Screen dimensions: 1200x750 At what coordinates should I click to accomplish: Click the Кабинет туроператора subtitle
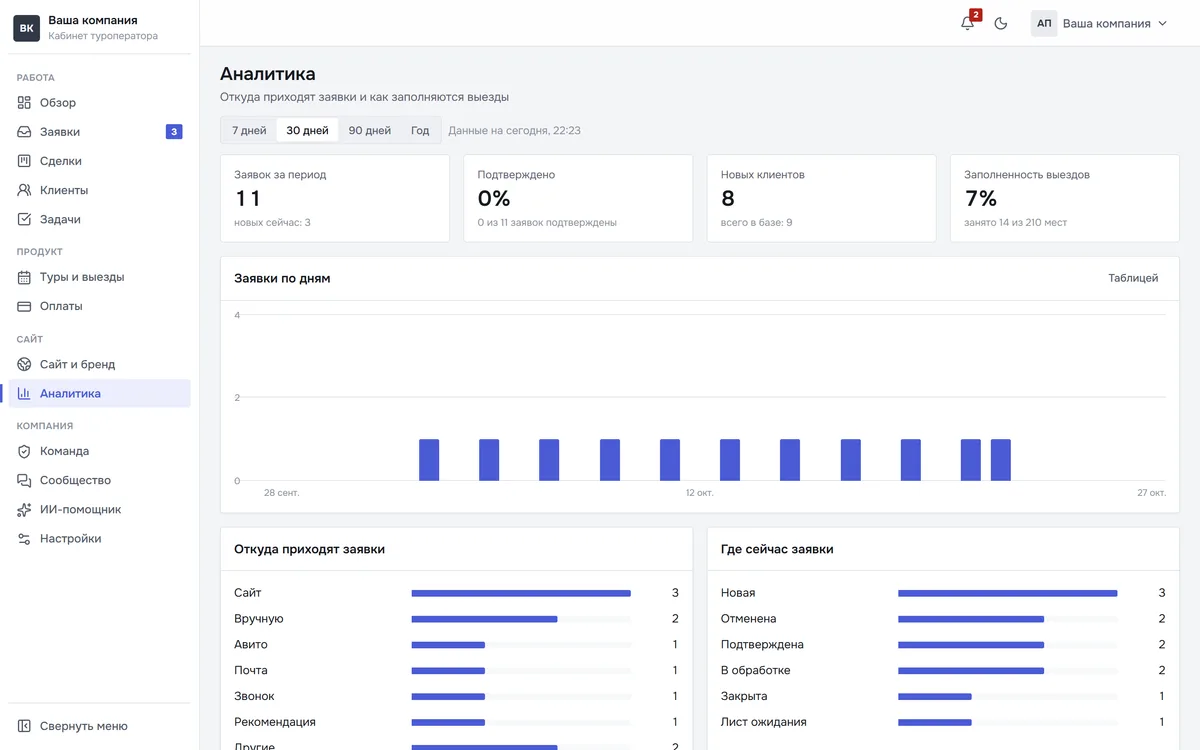point(103,36)
